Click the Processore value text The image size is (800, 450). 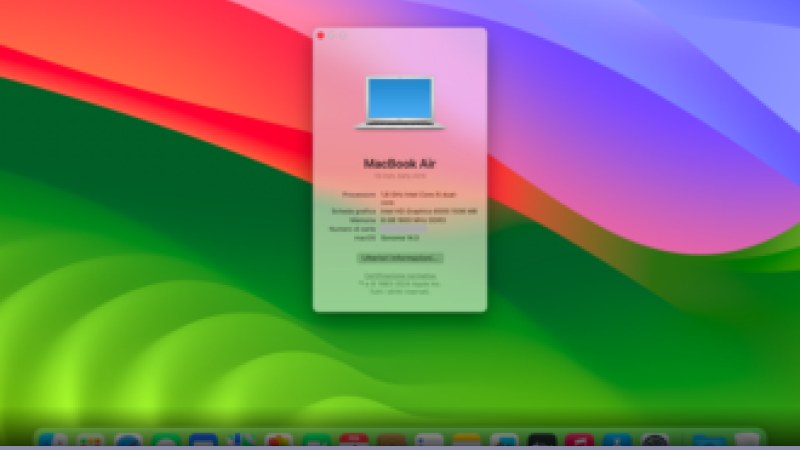418,198
